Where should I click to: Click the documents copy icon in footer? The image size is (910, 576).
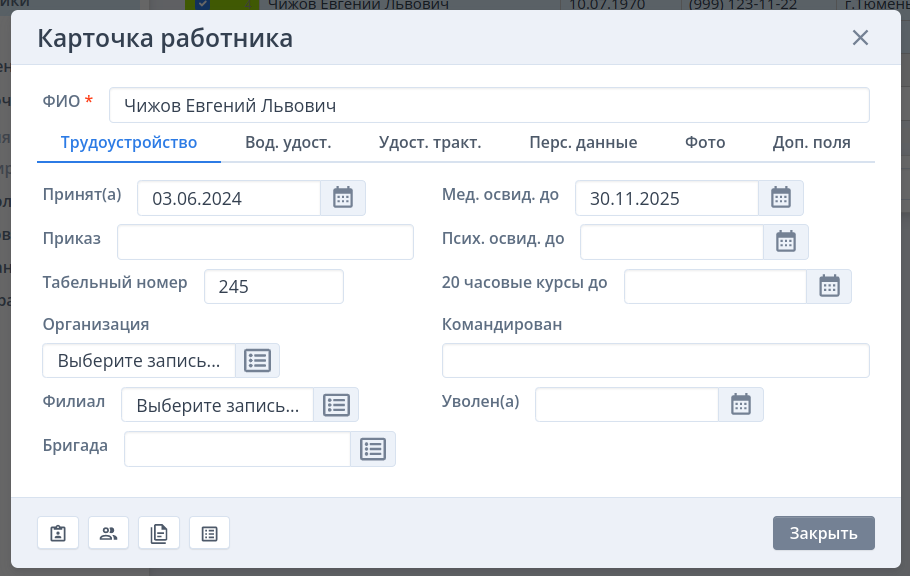(x=159, y=533)
